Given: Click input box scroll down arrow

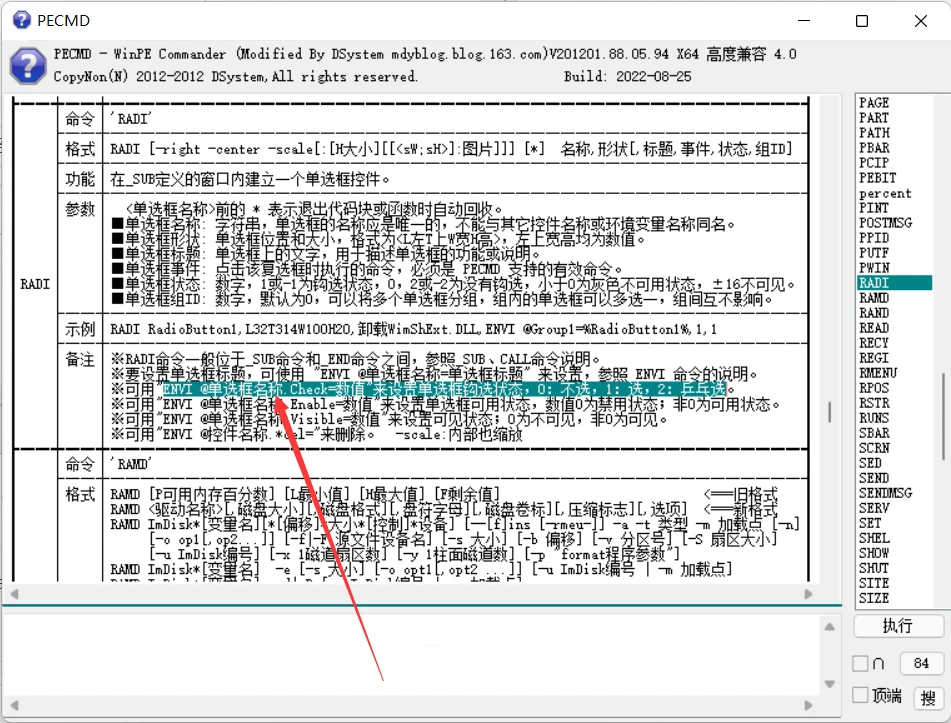Looking at the screenshot, I should [x=829, y=684].
